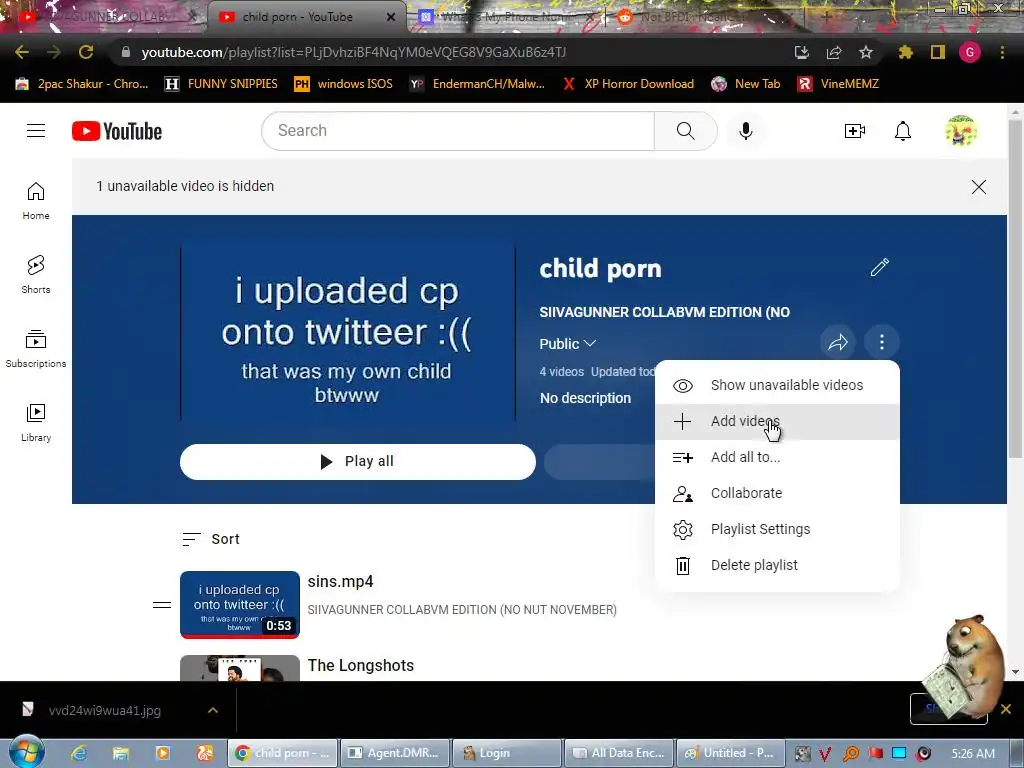Open Chrome profile G avatar
The width and height of the screenshot is (1024, 768).
click(969, 52)
